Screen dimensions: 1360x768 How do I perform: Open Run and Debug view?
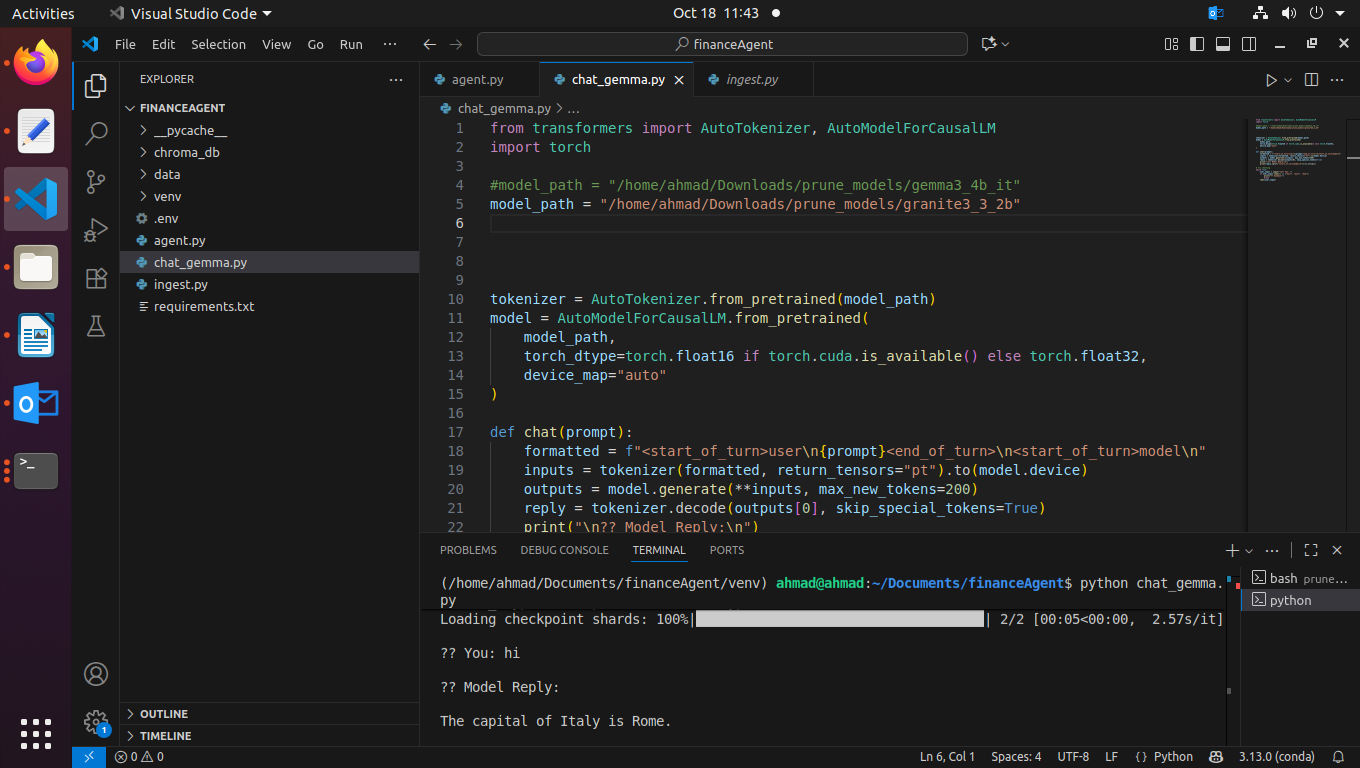point(96,230)
